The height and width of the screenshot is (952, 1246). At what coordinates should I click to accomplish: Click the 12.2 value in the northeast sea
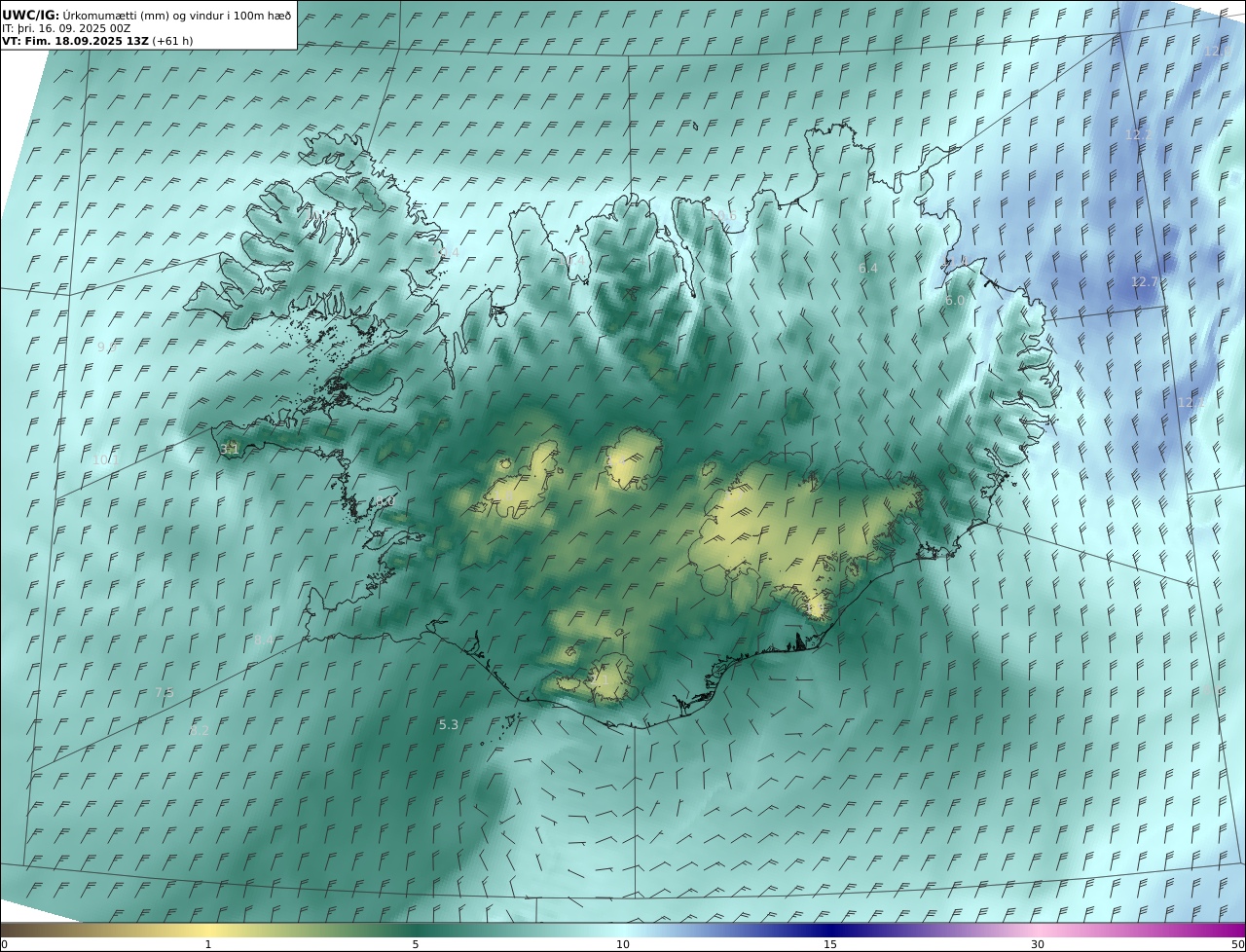click(x=1138, y=134)
